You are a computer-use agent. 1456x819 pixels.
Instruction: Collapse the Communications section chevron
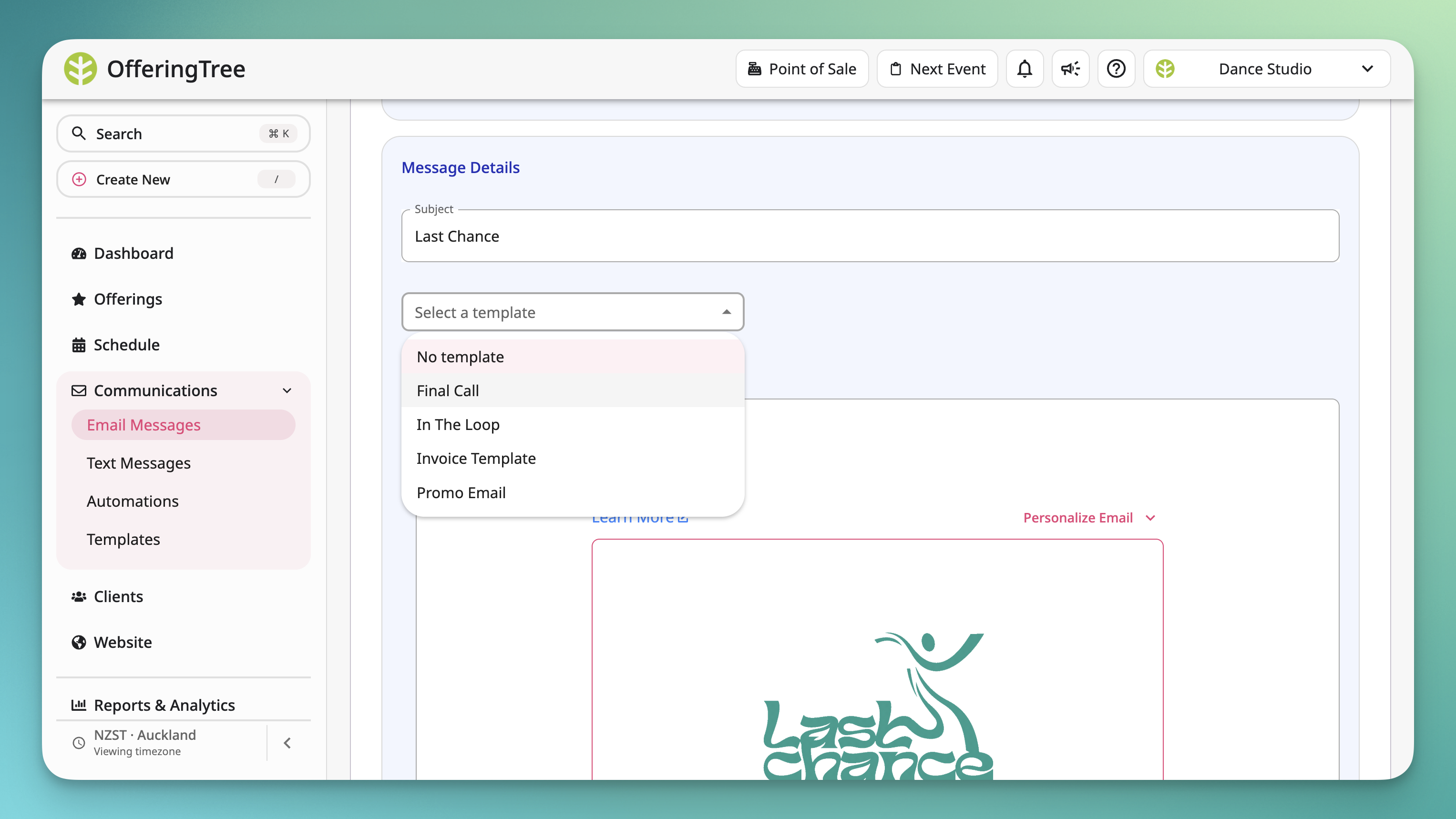[x=287, y=391]
